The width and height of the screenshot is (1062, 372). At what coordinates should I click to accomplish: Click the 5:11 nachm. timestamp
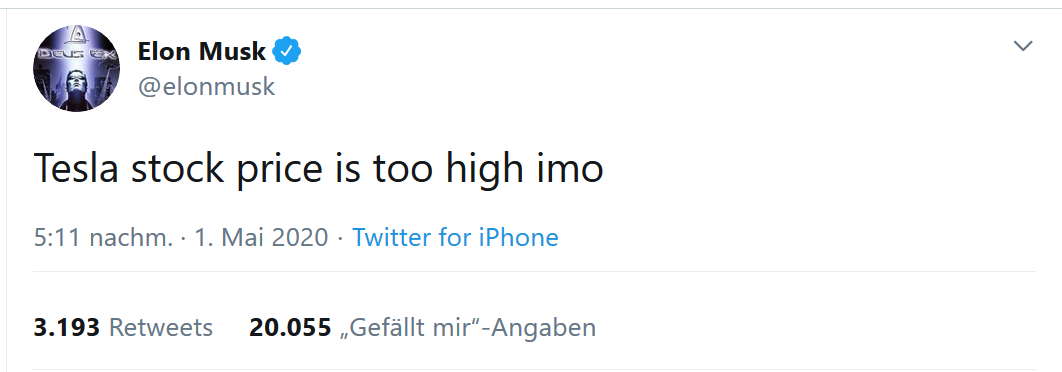click(103, 238)
